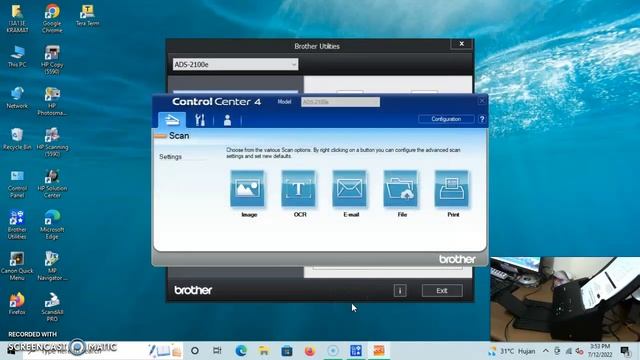Select the folder icon beside Google Chrome
This screenshot has height=360, width=640.
coord(17,18)
